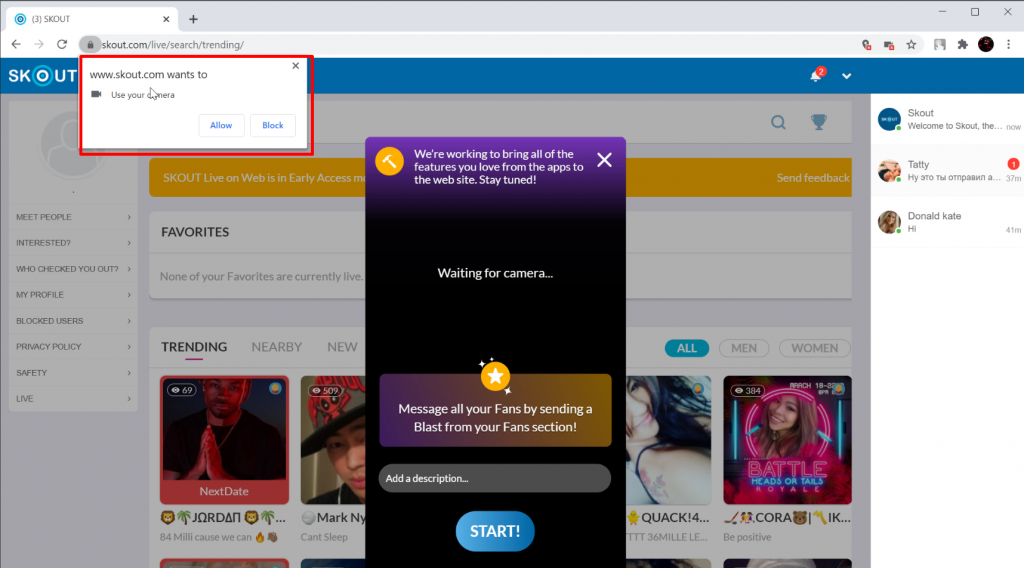Click the SKOUT logo
This screenshot has height=568, width=1024.
[42, 76]
